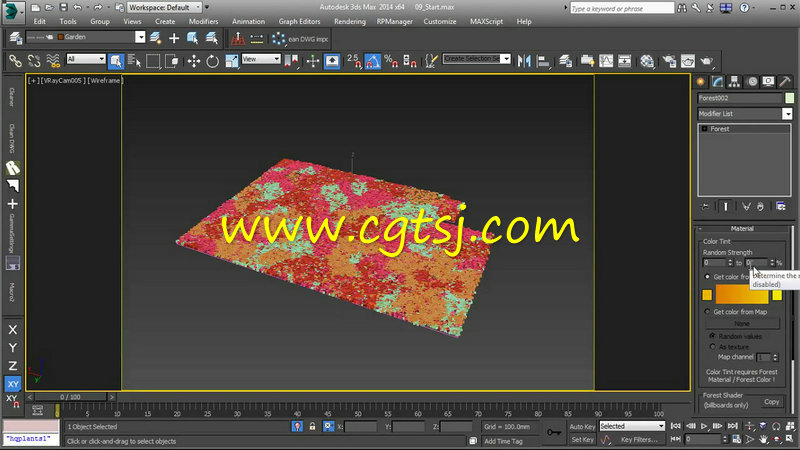
Task: Select Get color from Gradient radio
Action: [707, 277]
